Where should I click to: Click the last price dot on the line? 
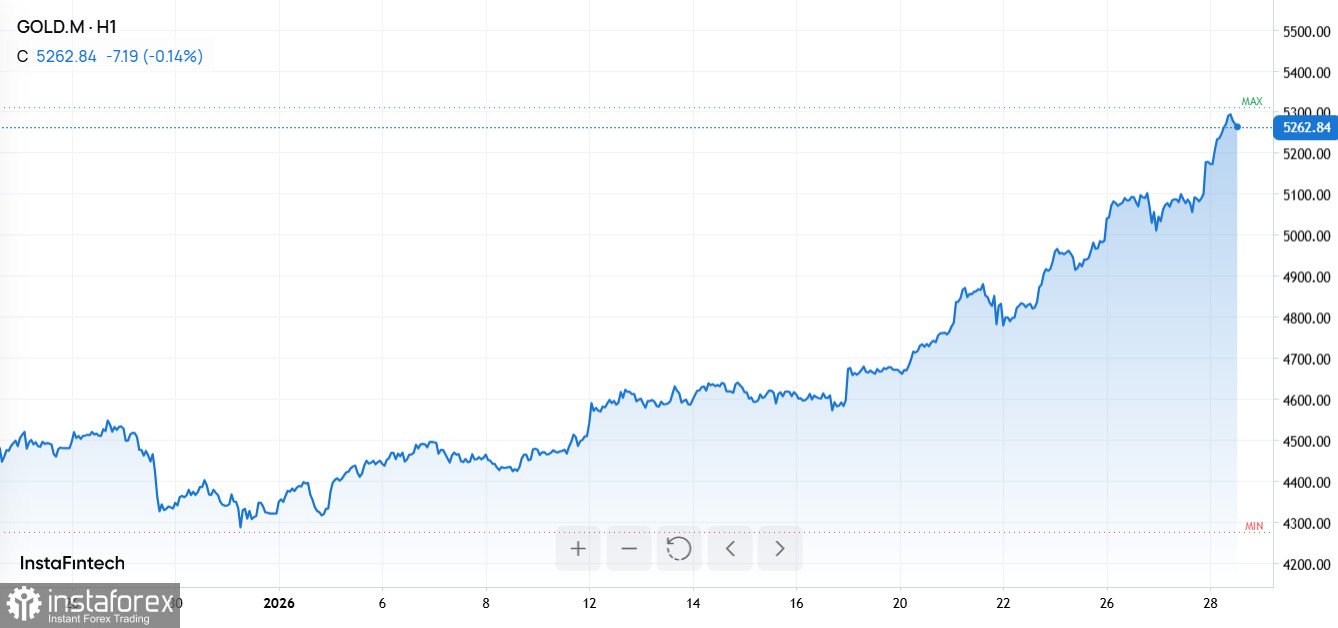(1238, 126)
